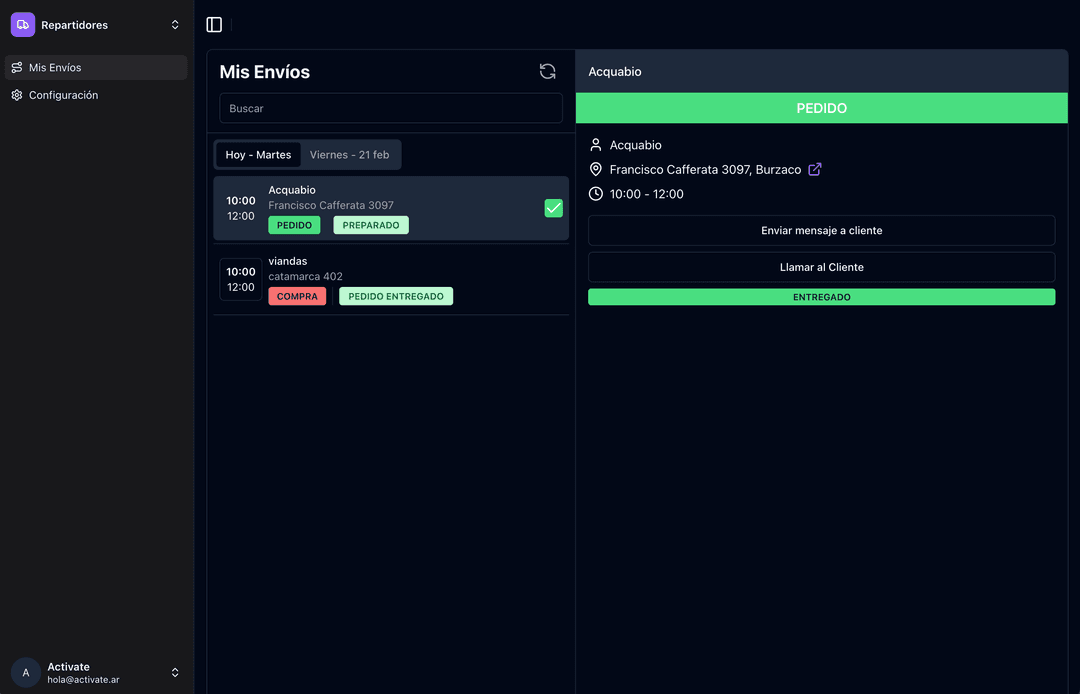The height and width of the screenshot is (694, 1080).
Task: Open the address external link icon
Action: [814, 169]
